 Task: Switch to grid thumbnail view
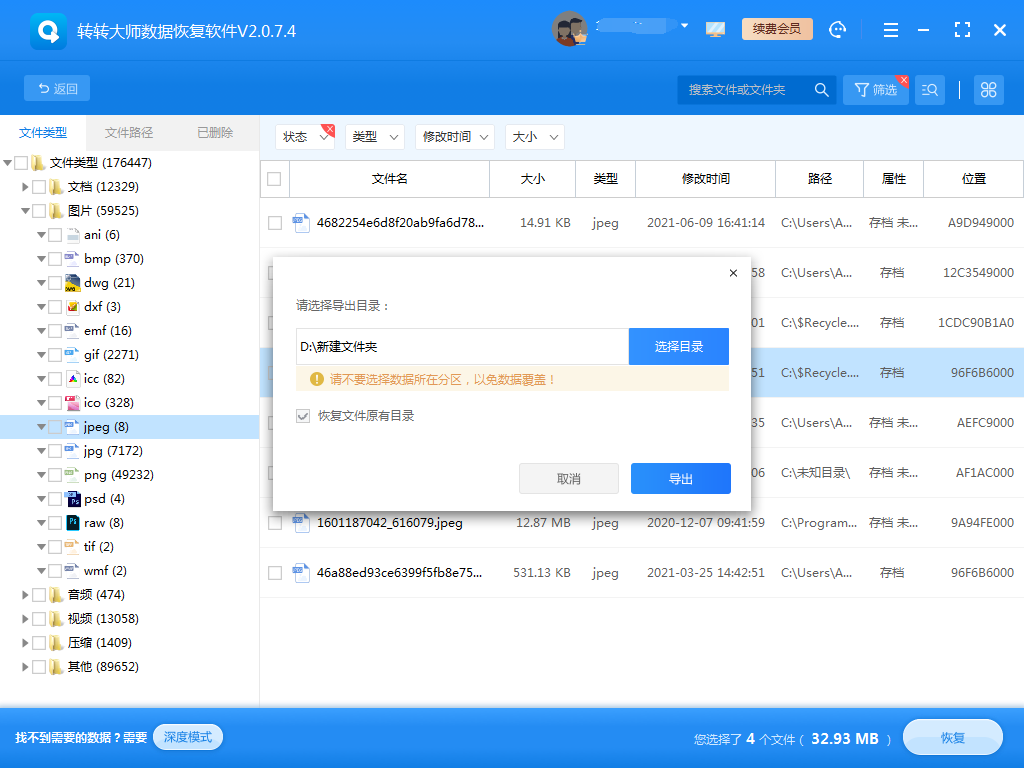989,90
